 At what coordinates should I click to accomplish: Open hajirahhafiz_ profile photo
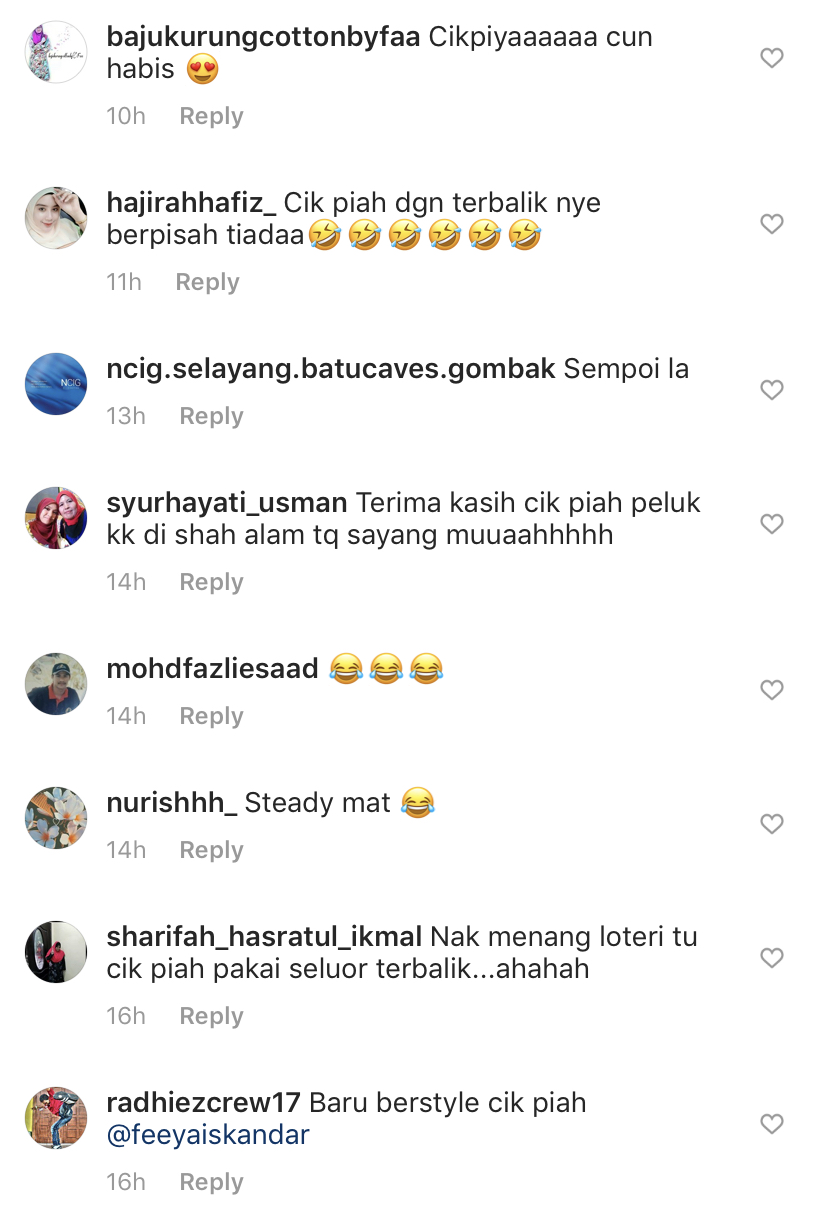[x=56, y=218]
